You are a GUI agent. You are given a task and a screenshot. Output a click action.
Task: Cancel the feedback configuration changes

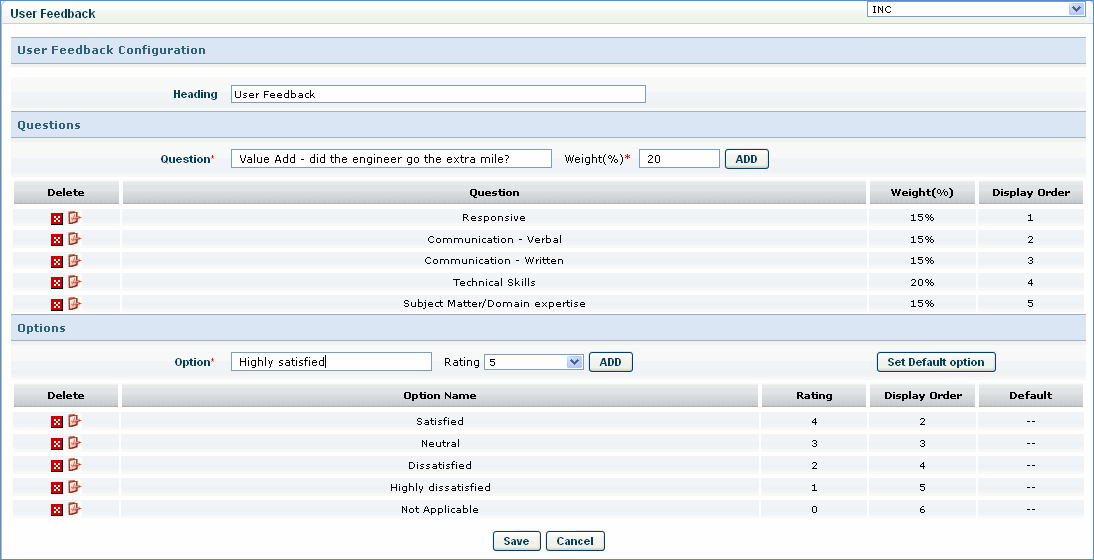tap(575, 541)
